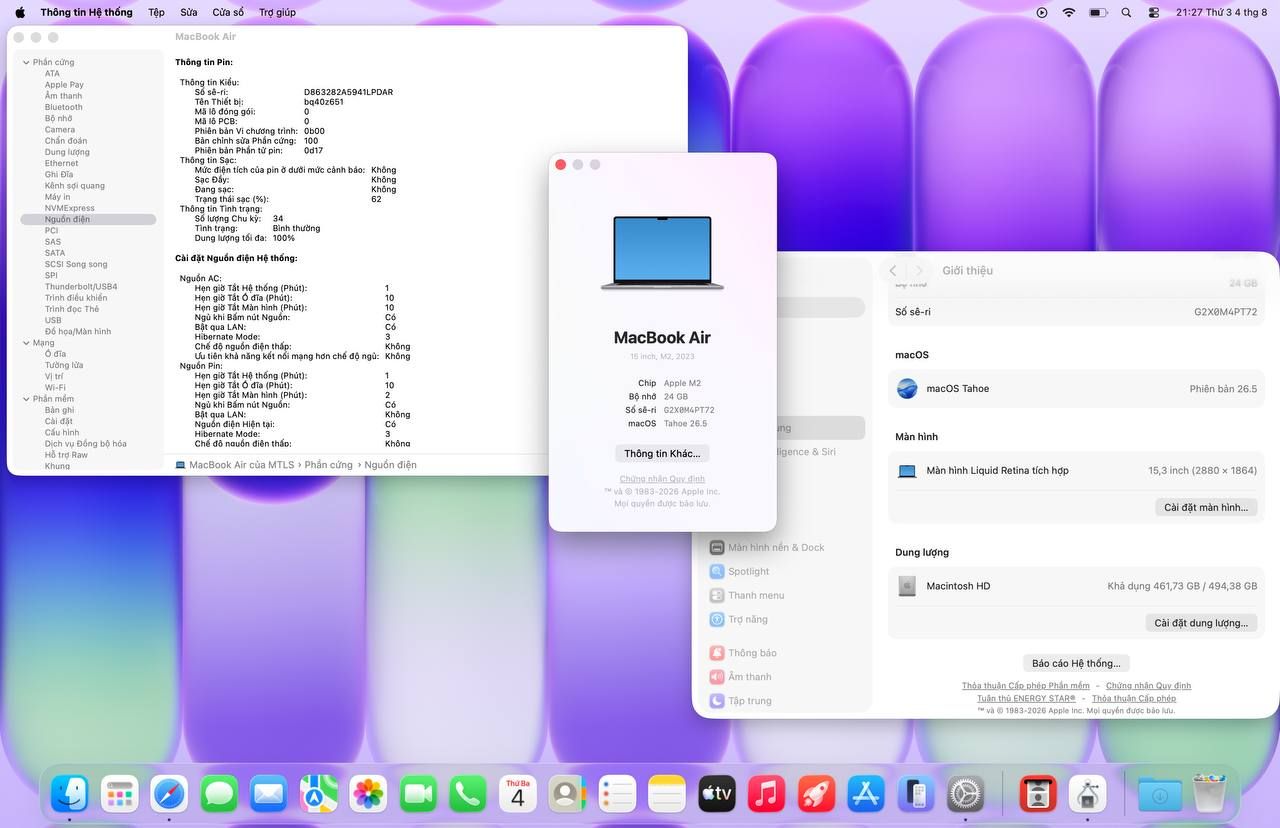Open the Phone app in the Dock
The image size is (1280, 828).
tap(468, 794)
